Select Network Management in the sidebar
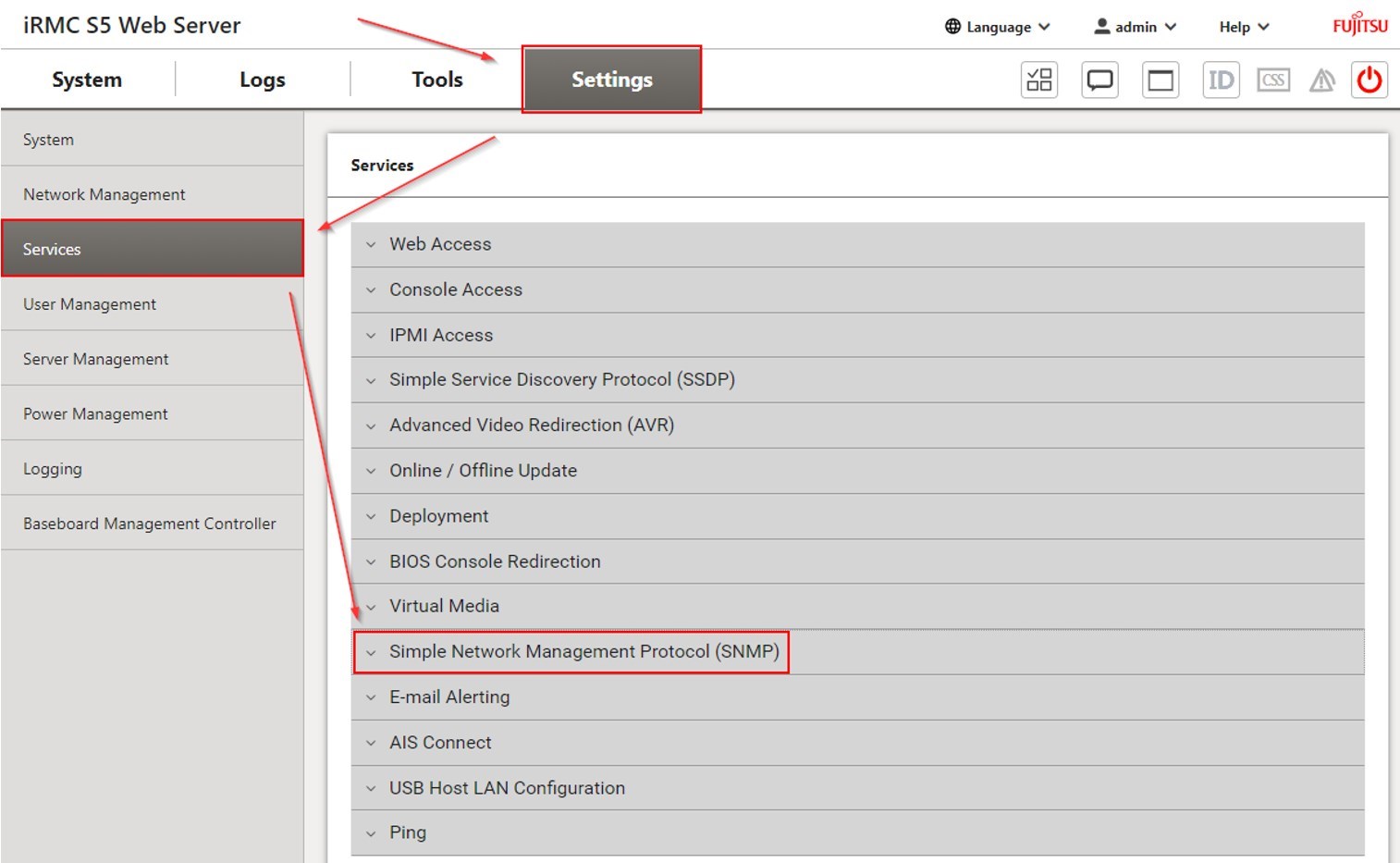Viewport: 1400px width, 863px height. [104, 194]
